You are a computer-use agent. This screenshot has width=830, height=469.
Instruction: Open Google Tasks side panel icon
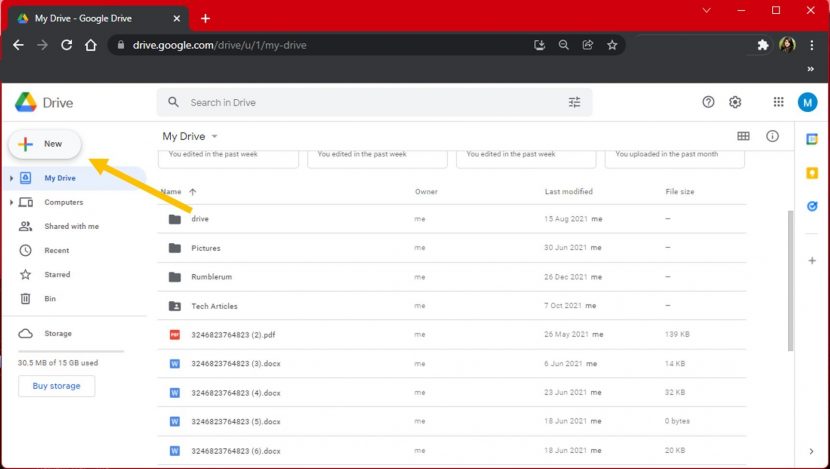point(812,206)
